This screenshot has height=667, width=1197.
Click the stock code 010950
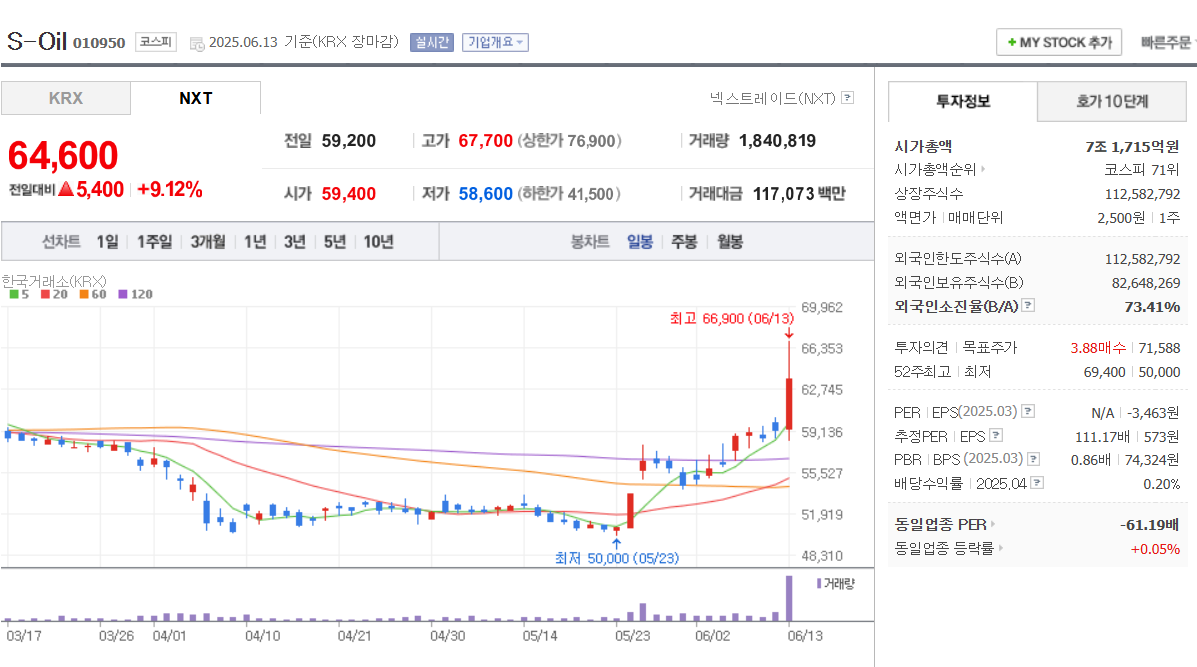click(99, 44)
